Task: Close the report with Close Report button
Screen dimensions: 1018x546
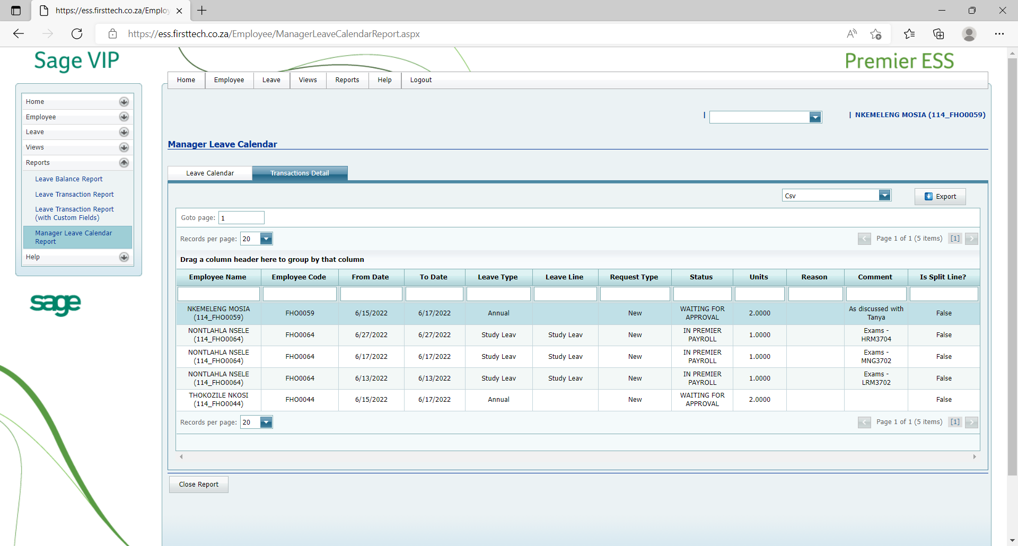Action: pyautogui.click(x=199, y=484)
